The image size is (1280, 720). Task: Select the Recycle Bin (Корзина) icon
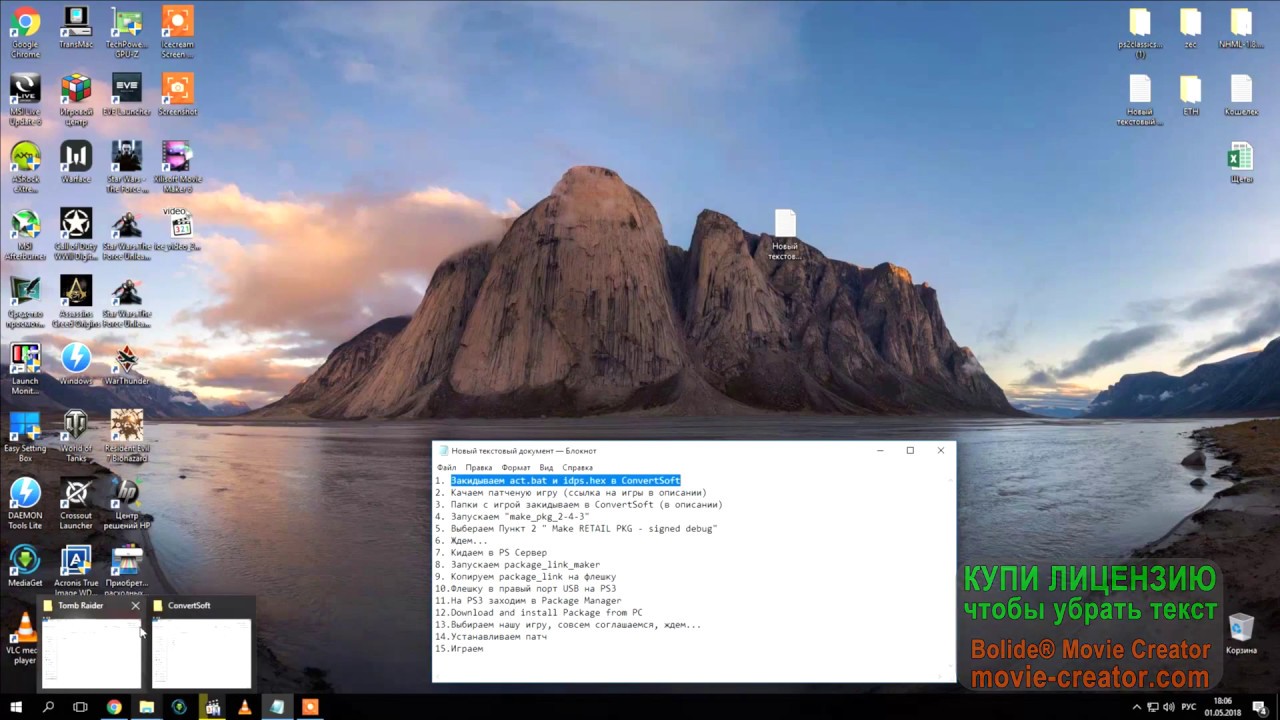click(x=1241, y=634)
